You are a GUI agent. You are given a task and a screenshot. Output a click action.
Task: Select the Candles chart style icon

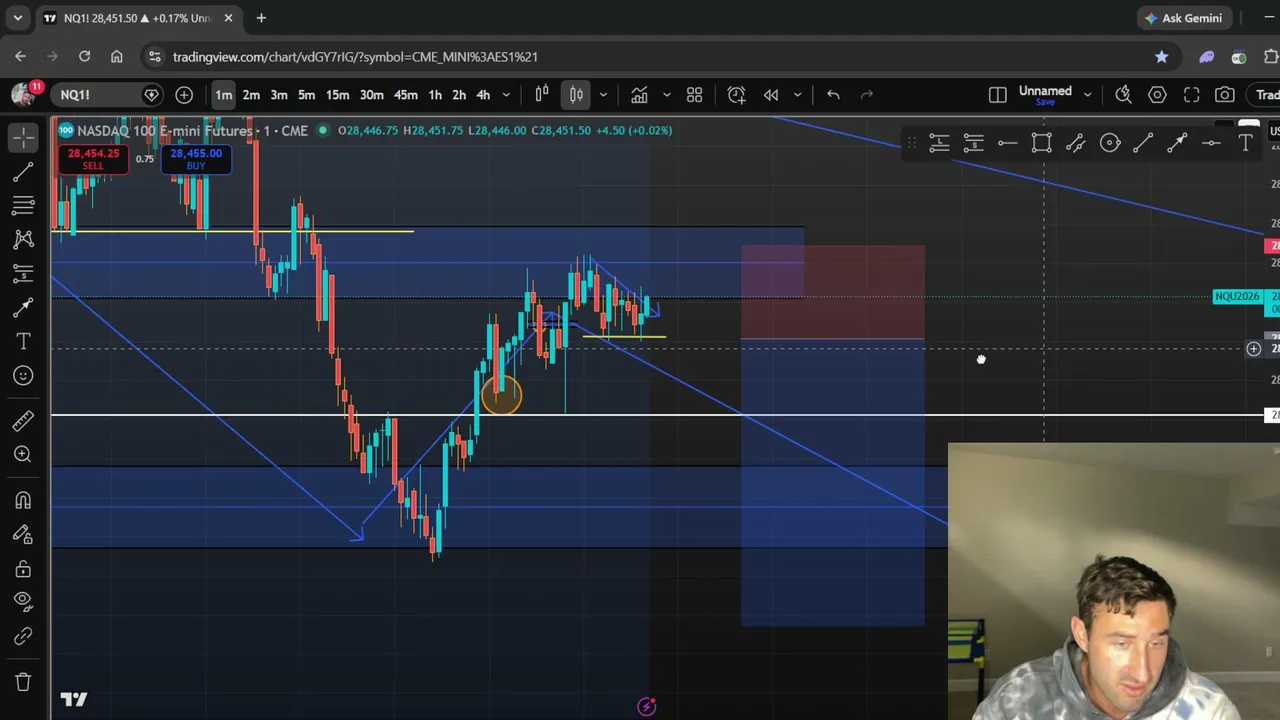pos(576,95)
